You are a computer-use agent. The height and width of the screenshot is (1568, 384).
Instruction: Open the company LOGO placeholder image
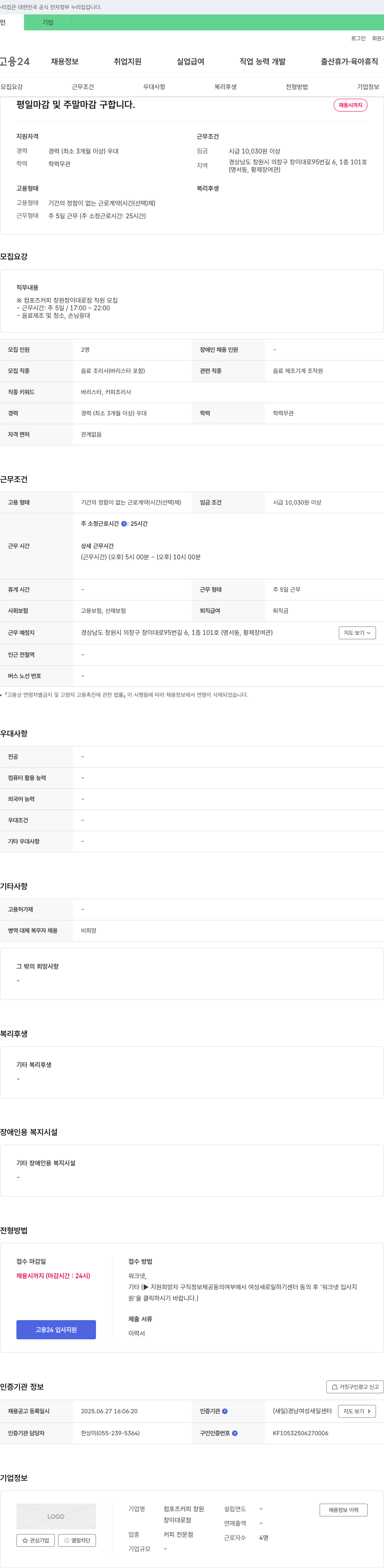56,1516
